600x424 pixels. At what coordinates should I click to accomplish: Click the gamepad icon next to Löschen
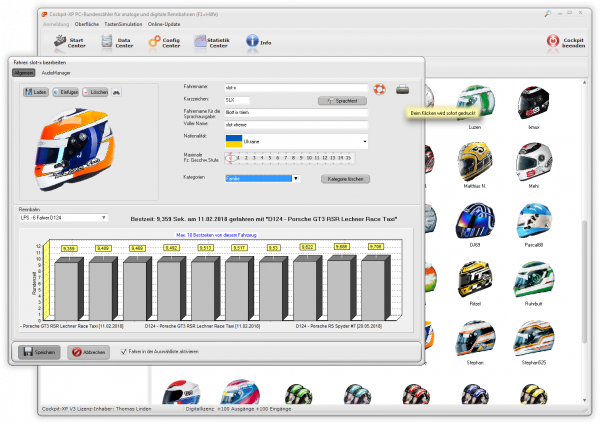[x=116, y=92]
